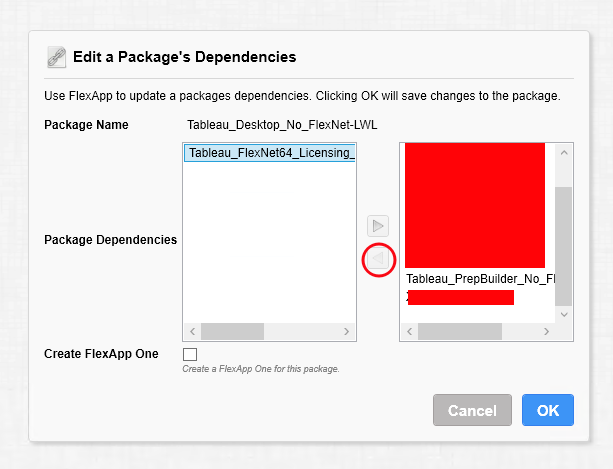The height and width of the screenshot is (469, 613).
Task: Click right scroll arrow under dependencies list
Action: pos(346,331)
